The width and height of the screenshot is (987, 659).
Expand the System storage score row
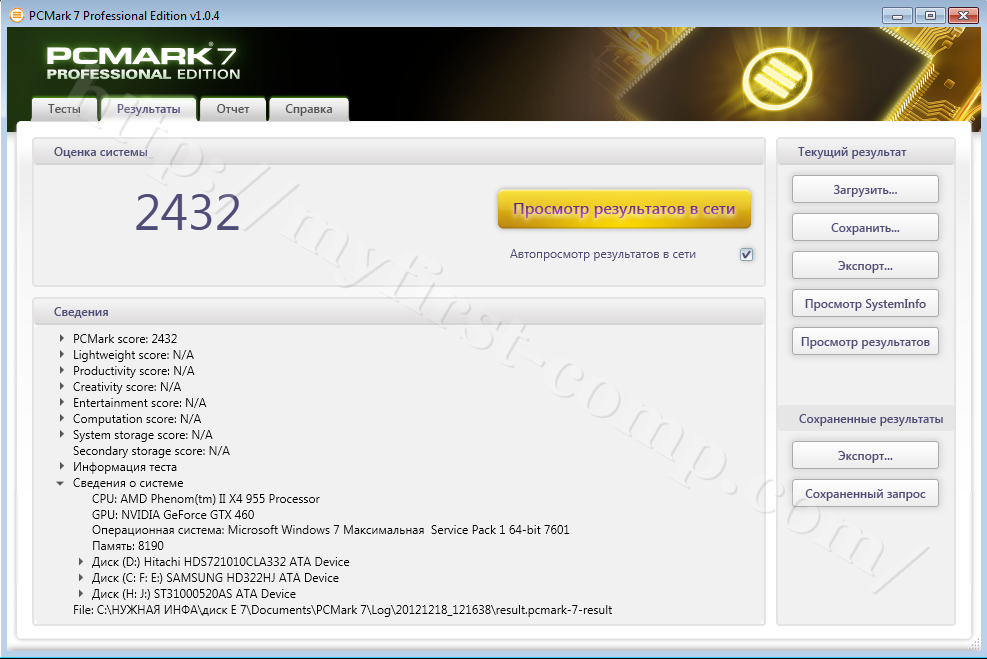click(62, 434)
